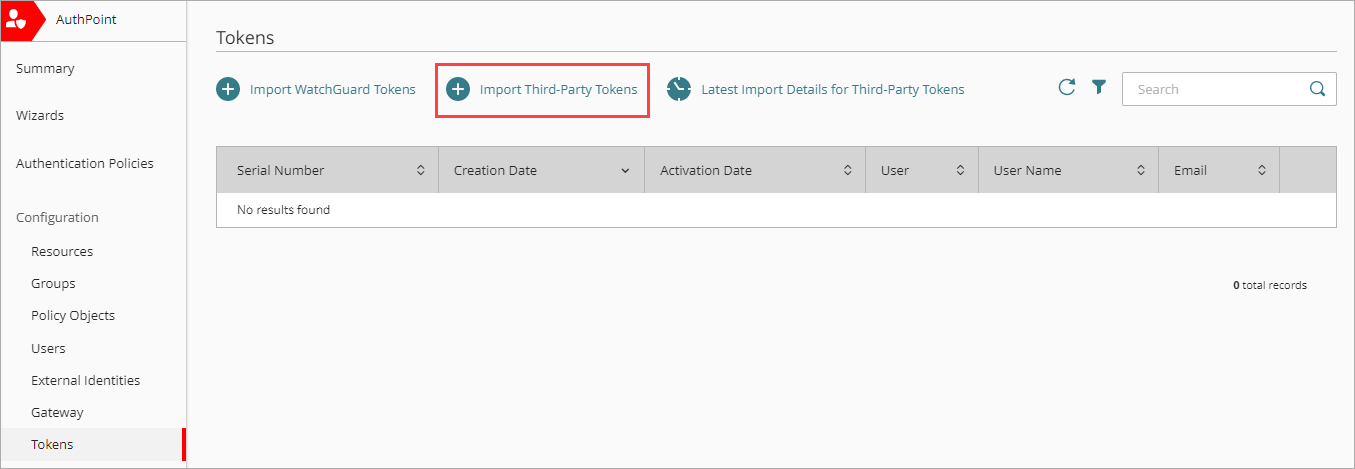Go to Authentication Policies

pyautogui.click(x=85, y=164)
